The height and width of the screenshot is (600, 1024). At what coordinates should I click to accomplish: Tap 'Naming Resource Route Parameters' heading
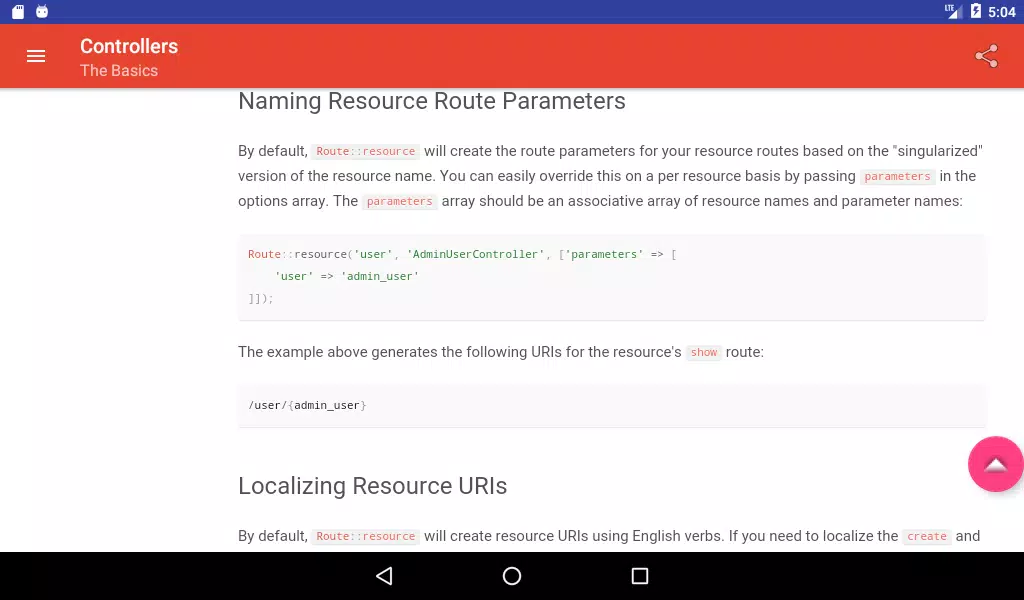pos(432,101)
